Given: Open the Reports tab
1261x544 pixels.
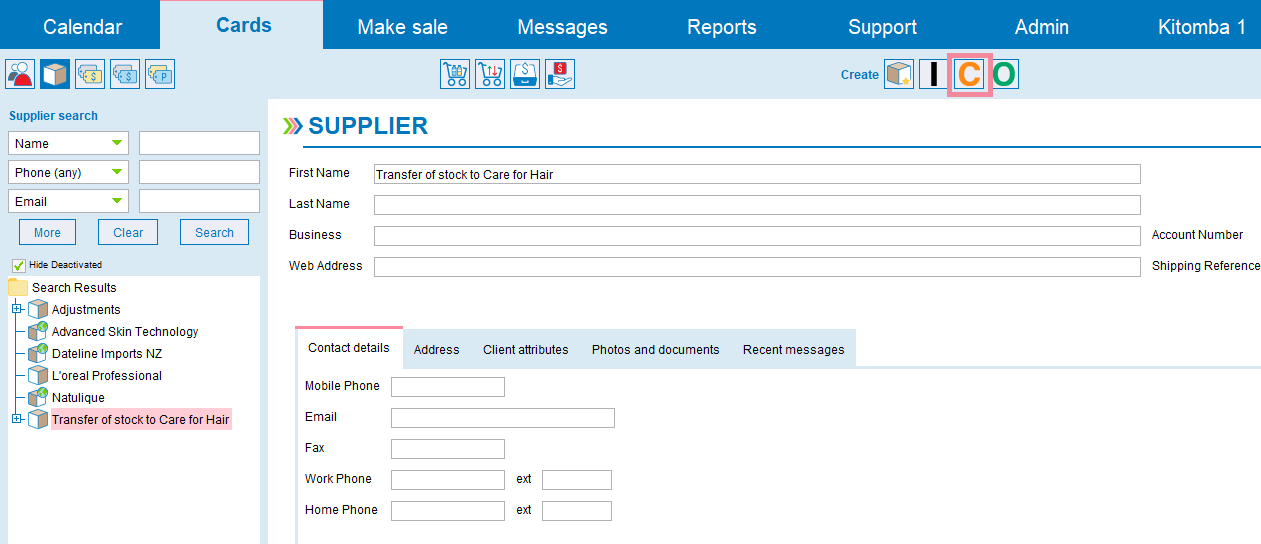Looking at the screenshot, I should point(722,27).
